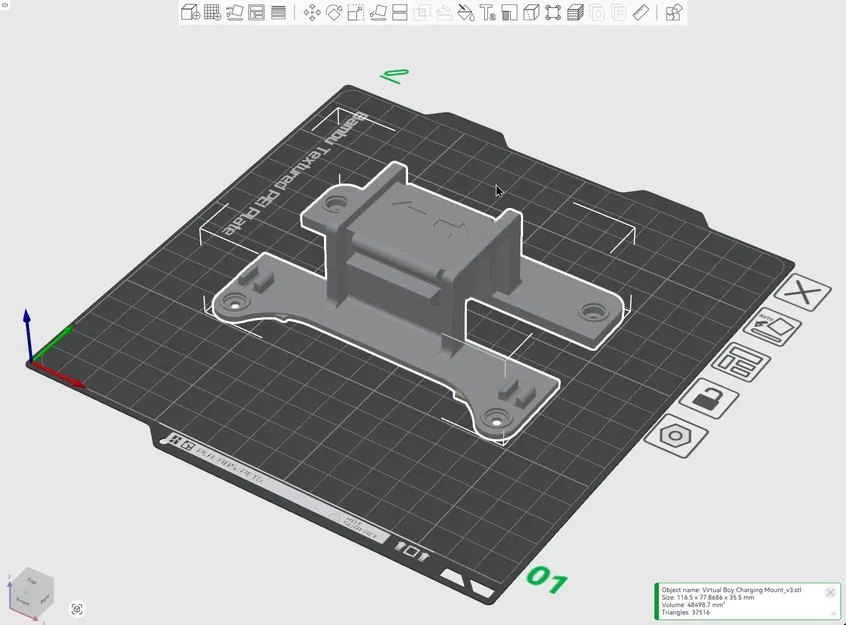The image size is (846, 625).
Task: Click the Add model cube icon
Action: point(190,12)
